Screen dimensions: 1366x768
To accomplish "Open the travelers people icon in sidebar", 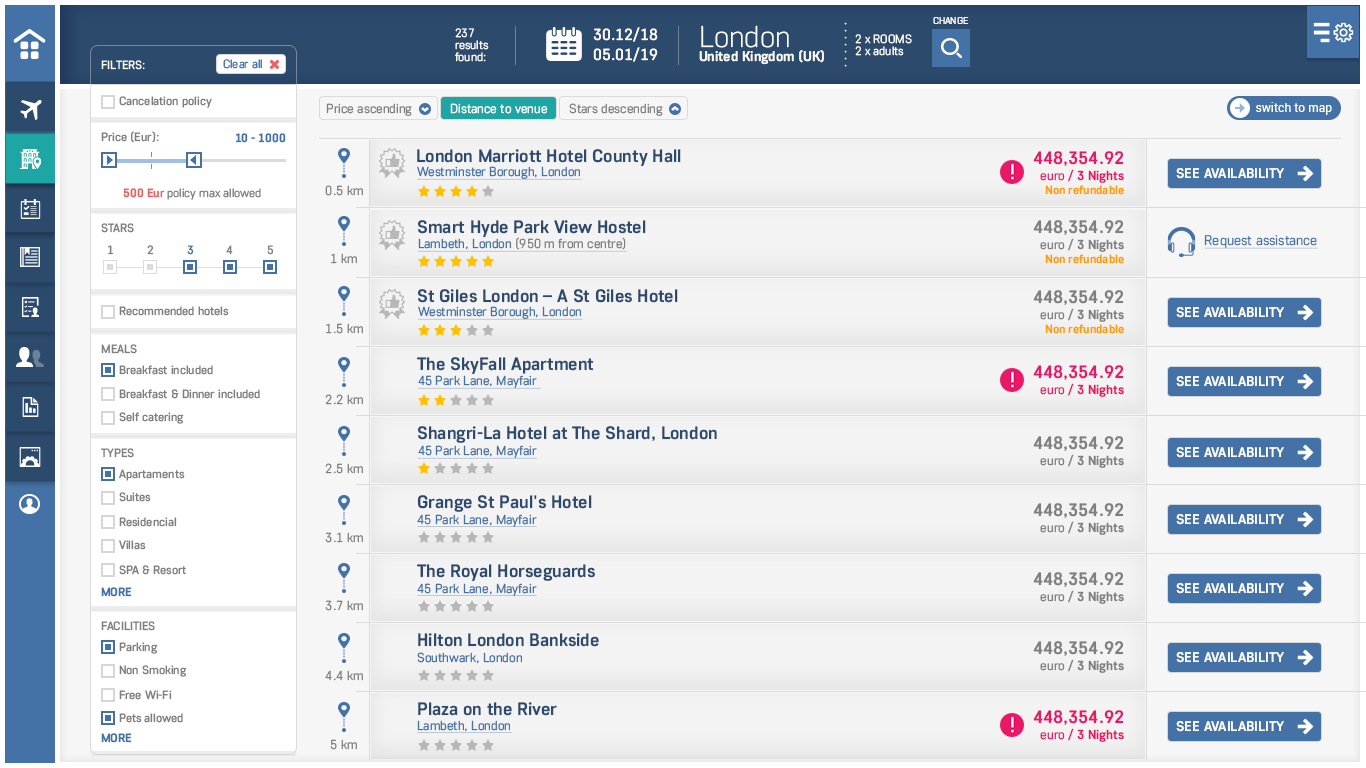I will point(30,357).
